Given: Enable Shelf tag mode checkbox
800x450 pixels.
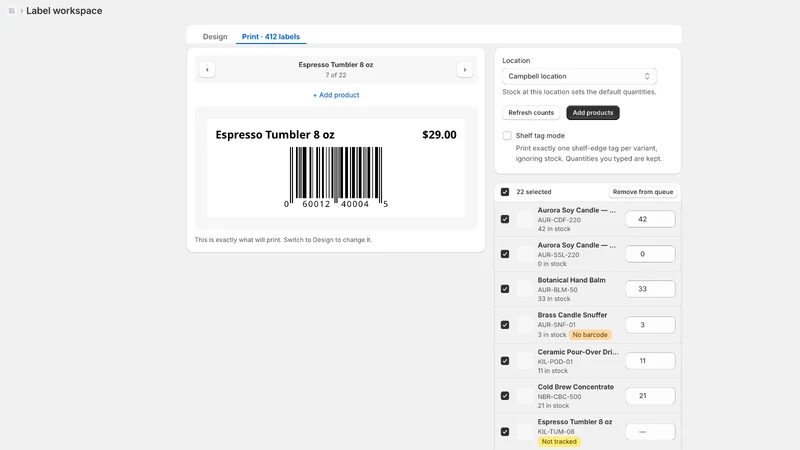Looking at the screenshot, I should pyautogui.click(x=507, y=136).
